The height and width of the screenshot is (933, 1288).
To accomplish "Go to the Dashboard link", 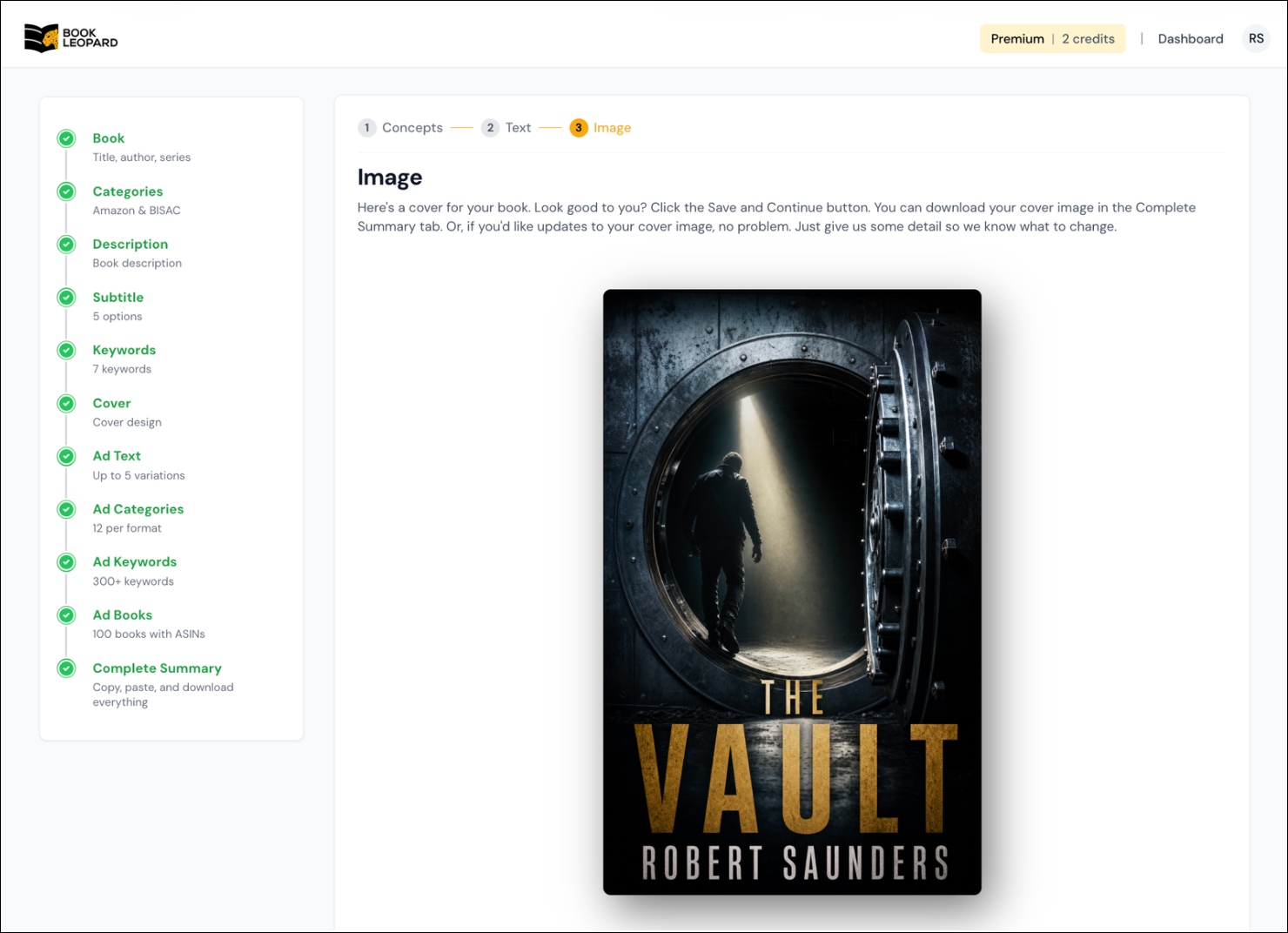I will click(x=1191, y=38).
